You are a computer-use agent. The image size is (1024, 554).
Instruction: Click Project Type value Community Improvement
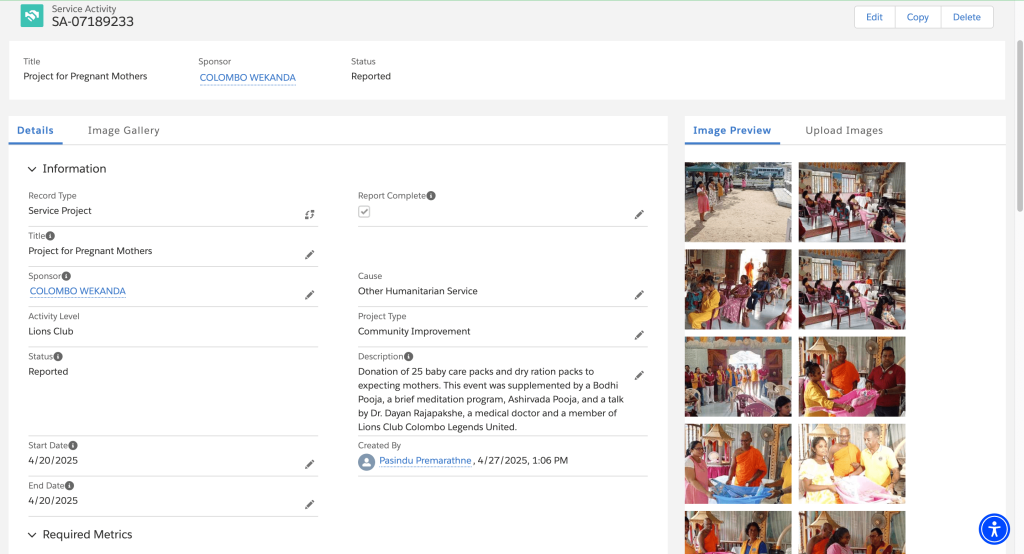(414, 331)
